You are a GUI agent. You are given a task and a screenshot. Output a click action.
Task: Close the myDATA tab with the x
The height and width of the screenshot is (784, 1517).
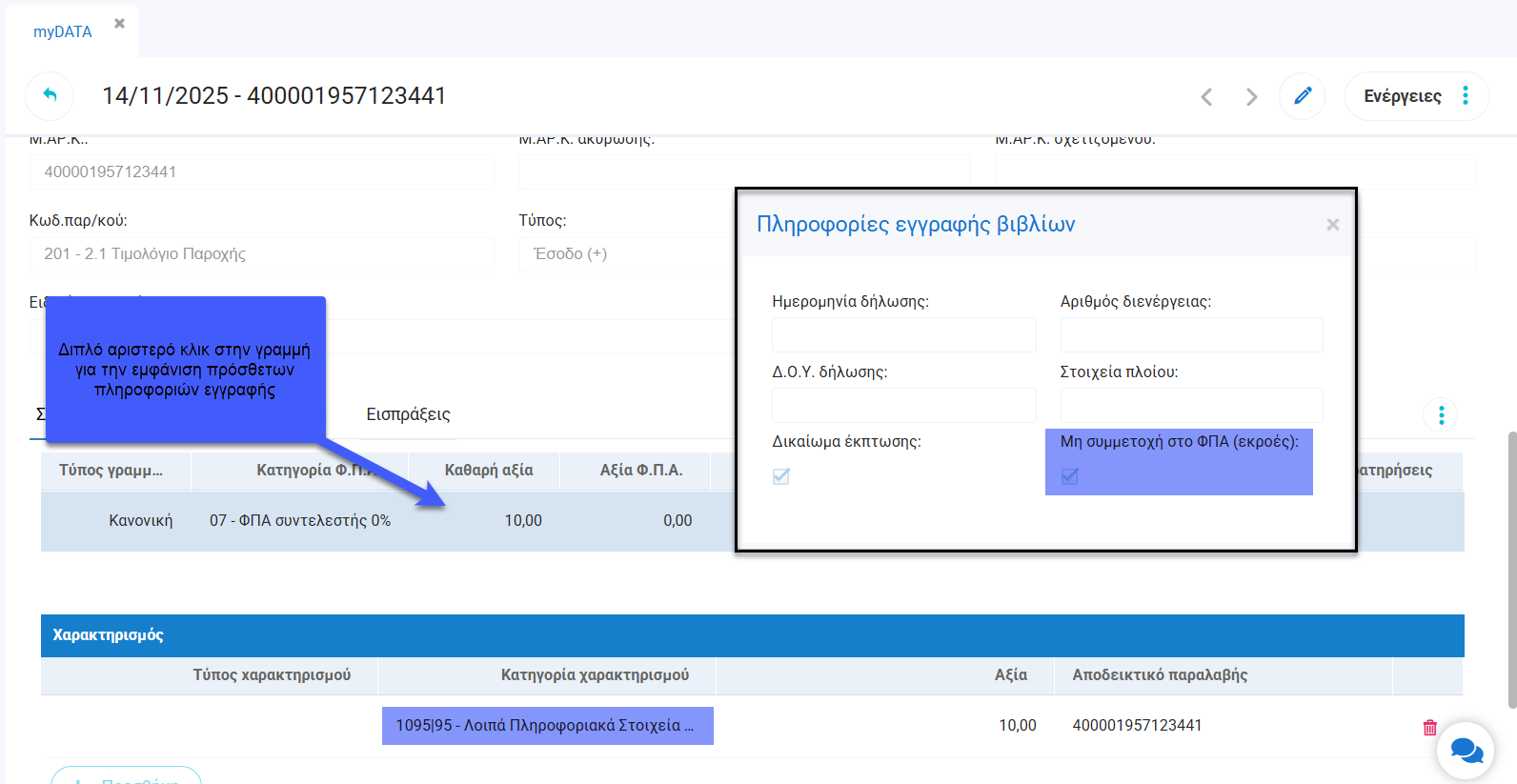119,24
